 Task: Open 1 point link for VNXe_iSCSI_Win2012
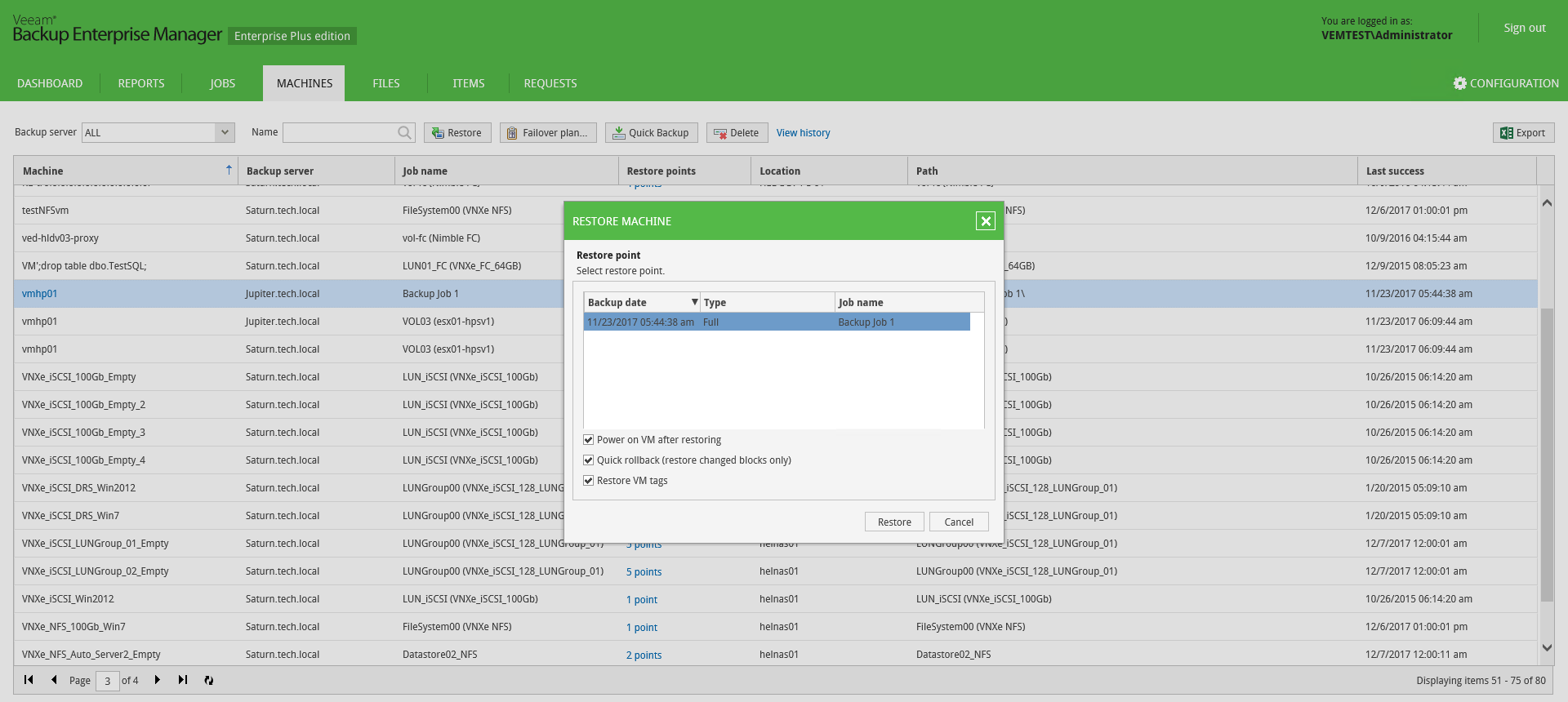641,600
